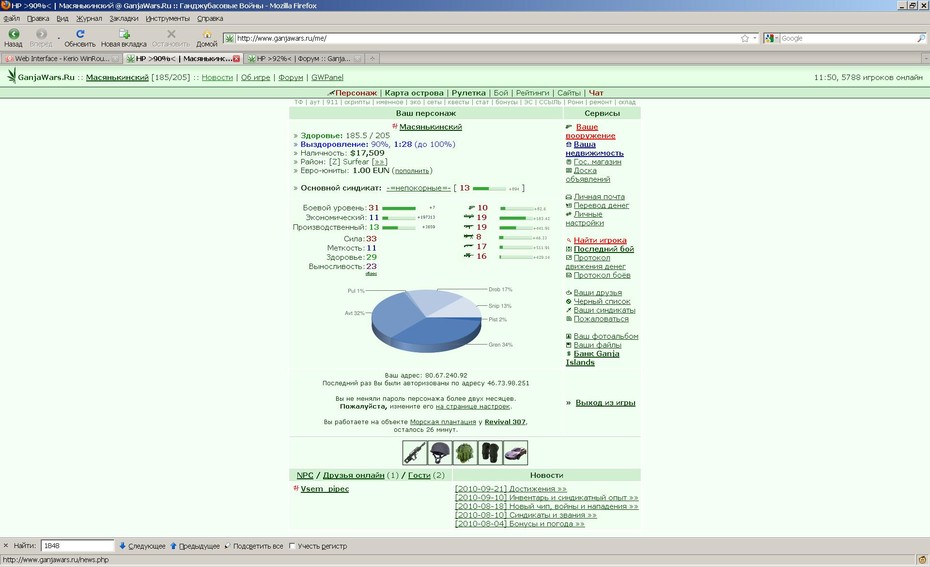Toggle Подсветить все highlighting
Screen dimensions: 930x567
(256, 546)
